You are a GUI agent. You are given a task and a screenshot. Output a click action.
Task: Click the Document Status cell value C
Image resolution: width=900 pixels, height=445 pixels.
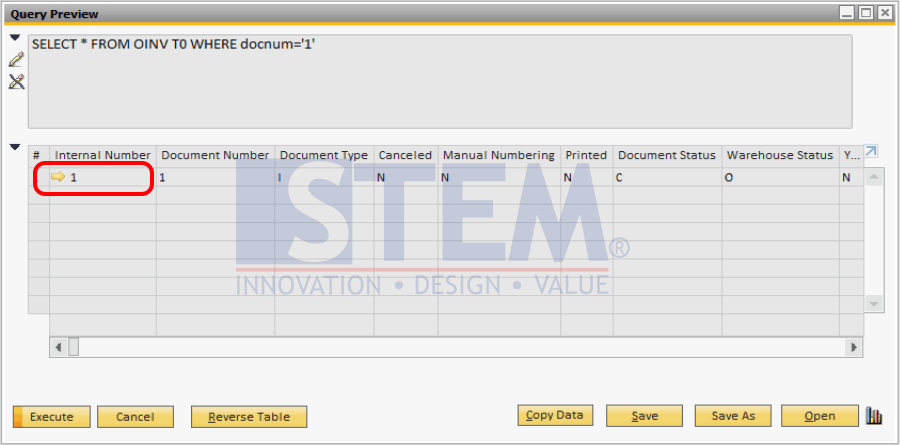click(667, 178)
